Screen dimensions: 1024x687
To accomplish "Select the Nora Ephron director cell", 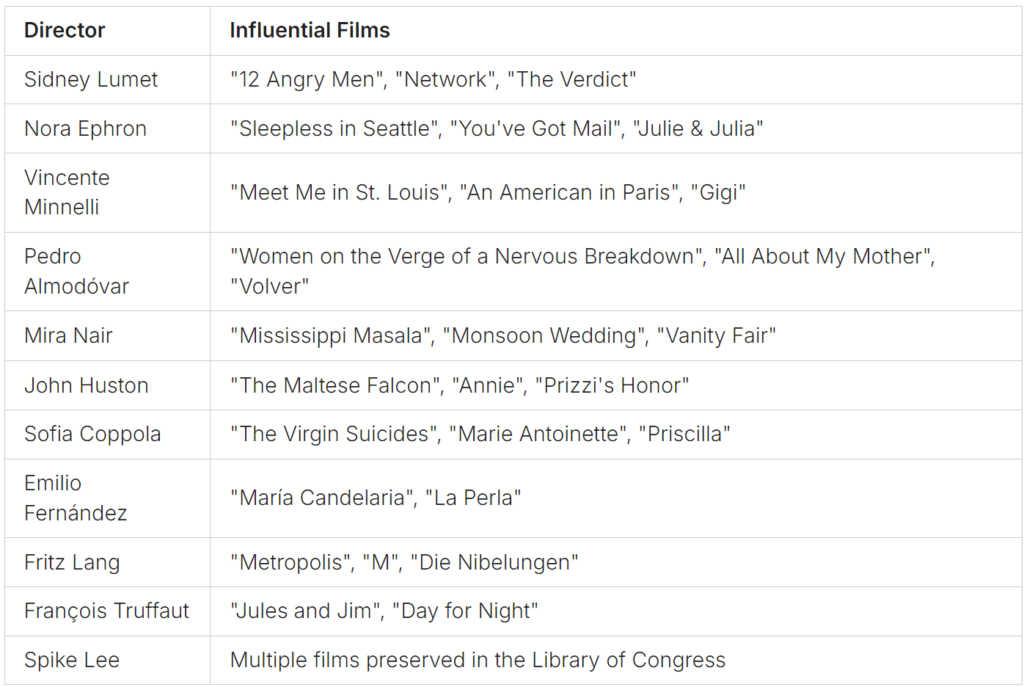I will (x=107, y=129).
